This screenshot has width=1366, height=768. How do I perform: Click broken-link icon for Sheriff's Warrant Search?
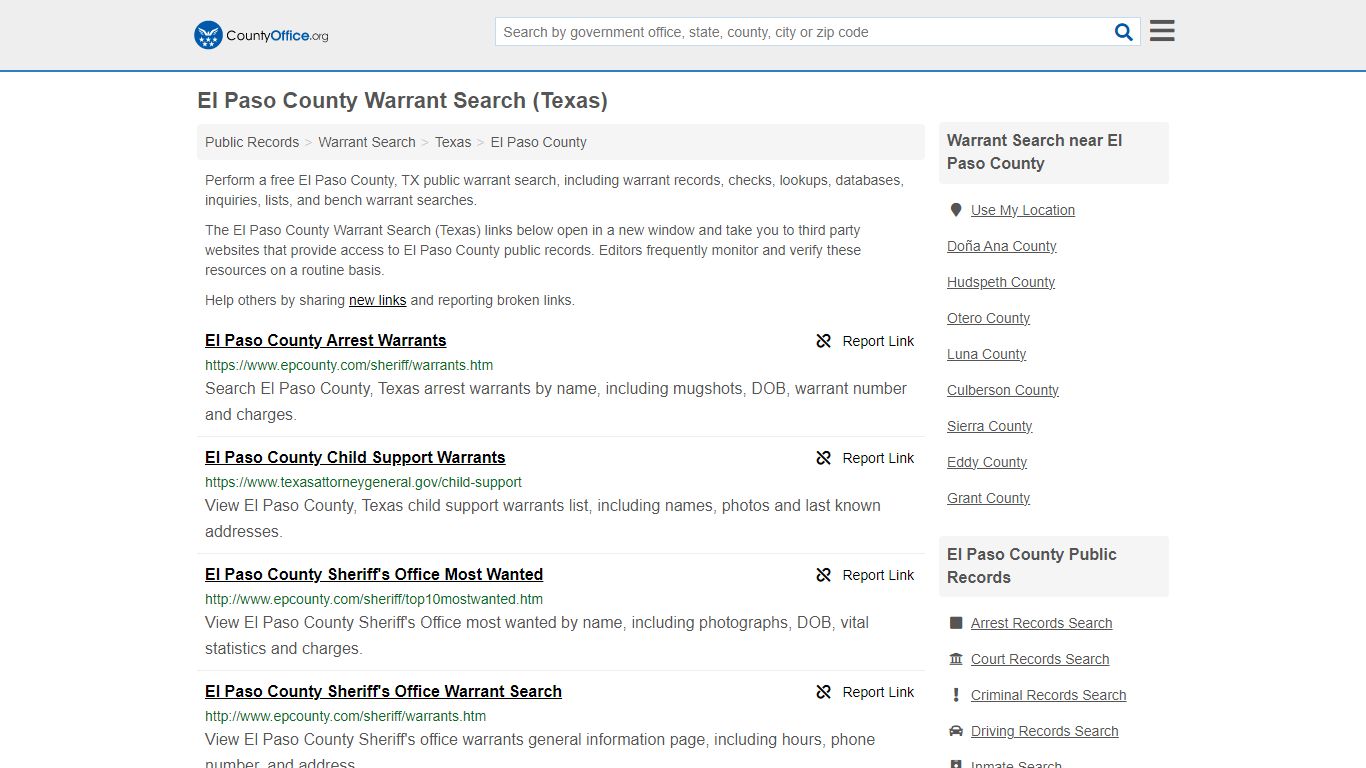(824, 692)
